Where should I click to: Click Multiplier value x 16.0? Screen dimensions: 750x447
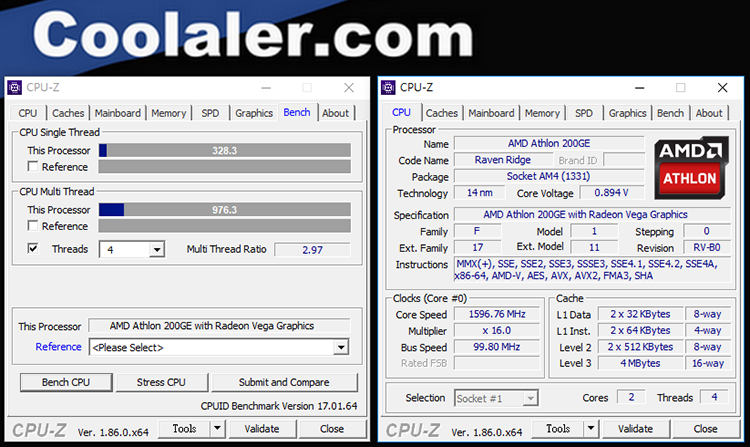[x=497, y=330]
